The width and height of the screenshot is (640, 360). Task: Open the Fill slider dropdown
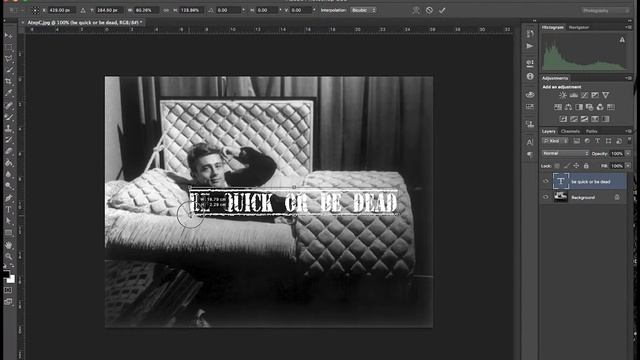[x=628, y=166]
